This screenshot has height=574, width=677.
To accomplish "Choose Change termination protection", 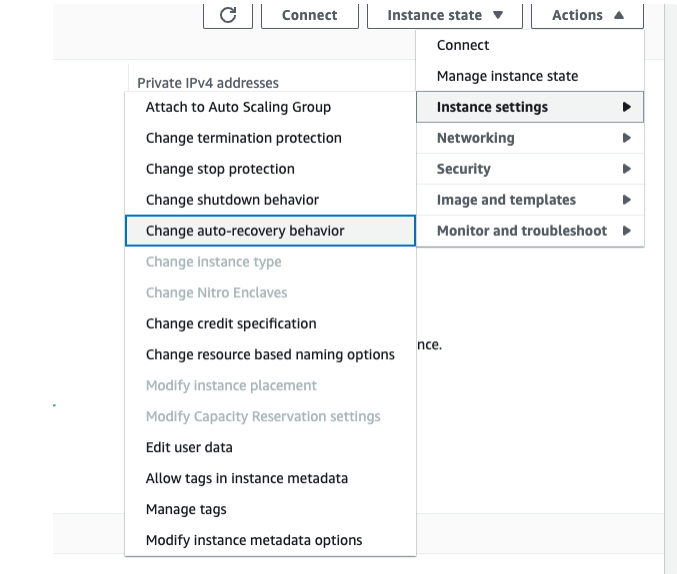I will tap(243, 138).
